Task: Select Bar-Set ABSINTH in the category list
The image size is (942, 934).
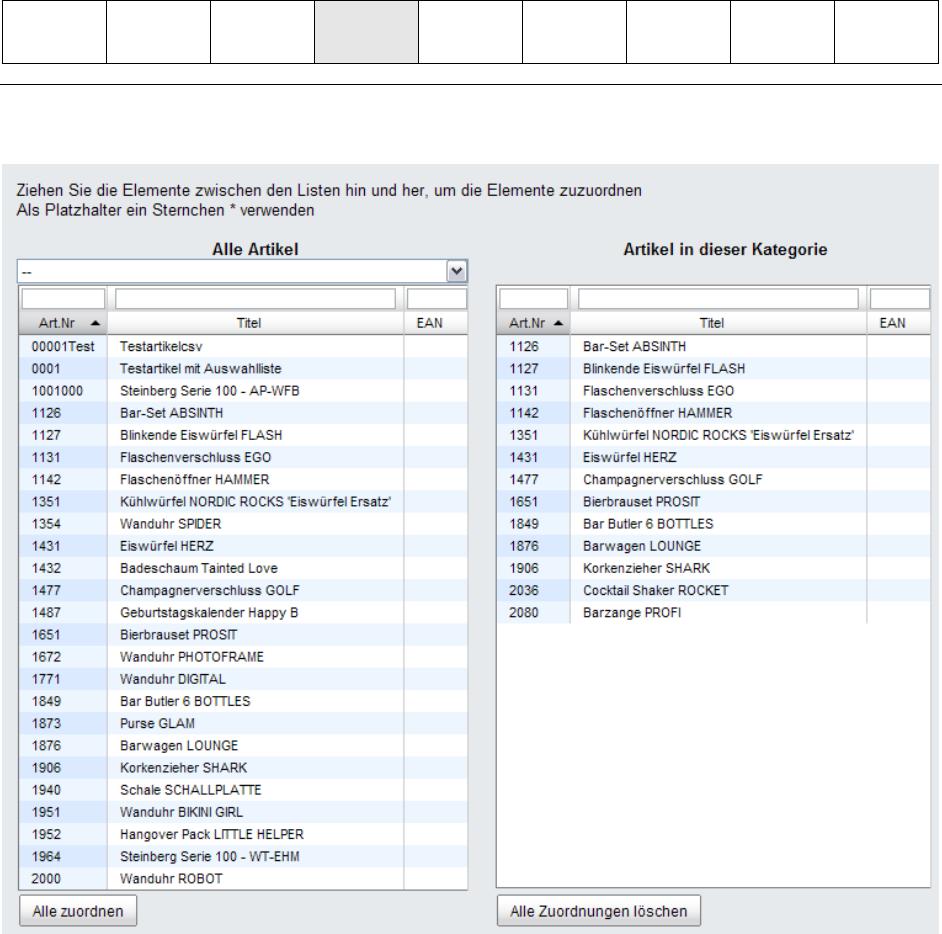Action: pos(714,347)
